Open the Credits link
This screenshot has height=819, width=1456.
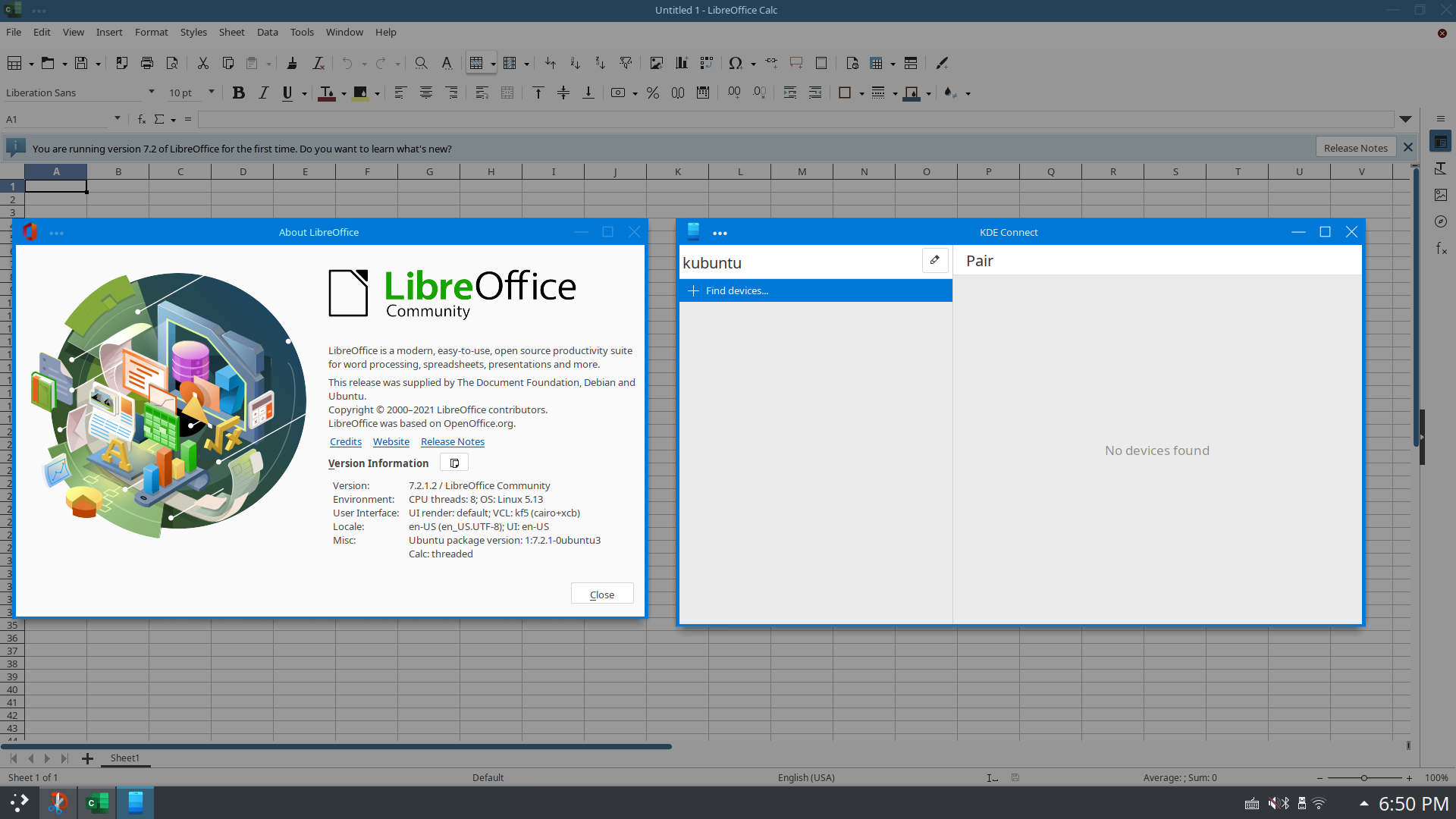click(346, 441)
